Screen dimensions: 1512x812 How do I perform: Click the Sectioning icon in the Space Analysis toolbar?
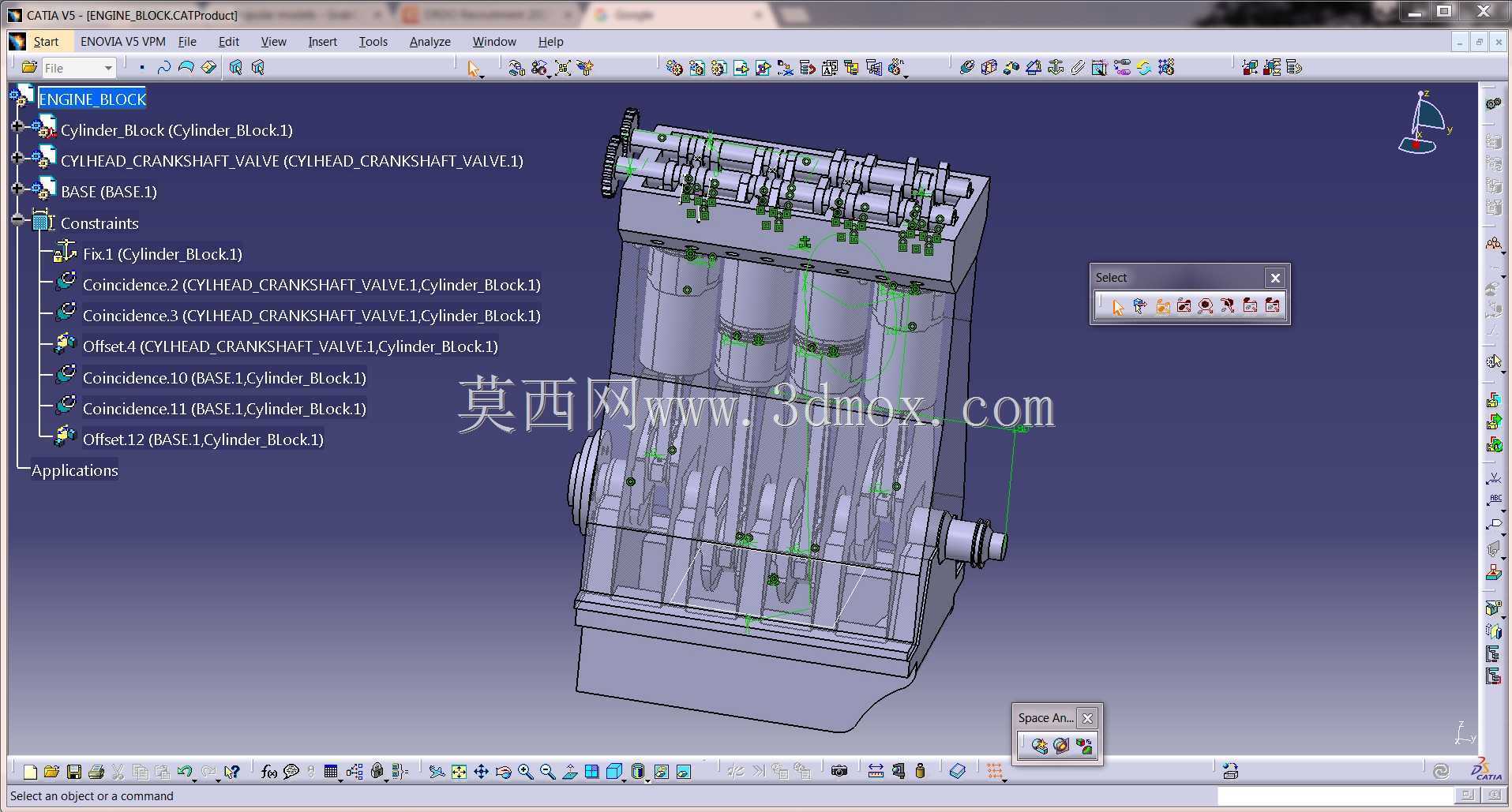[x=1061, y=746]
